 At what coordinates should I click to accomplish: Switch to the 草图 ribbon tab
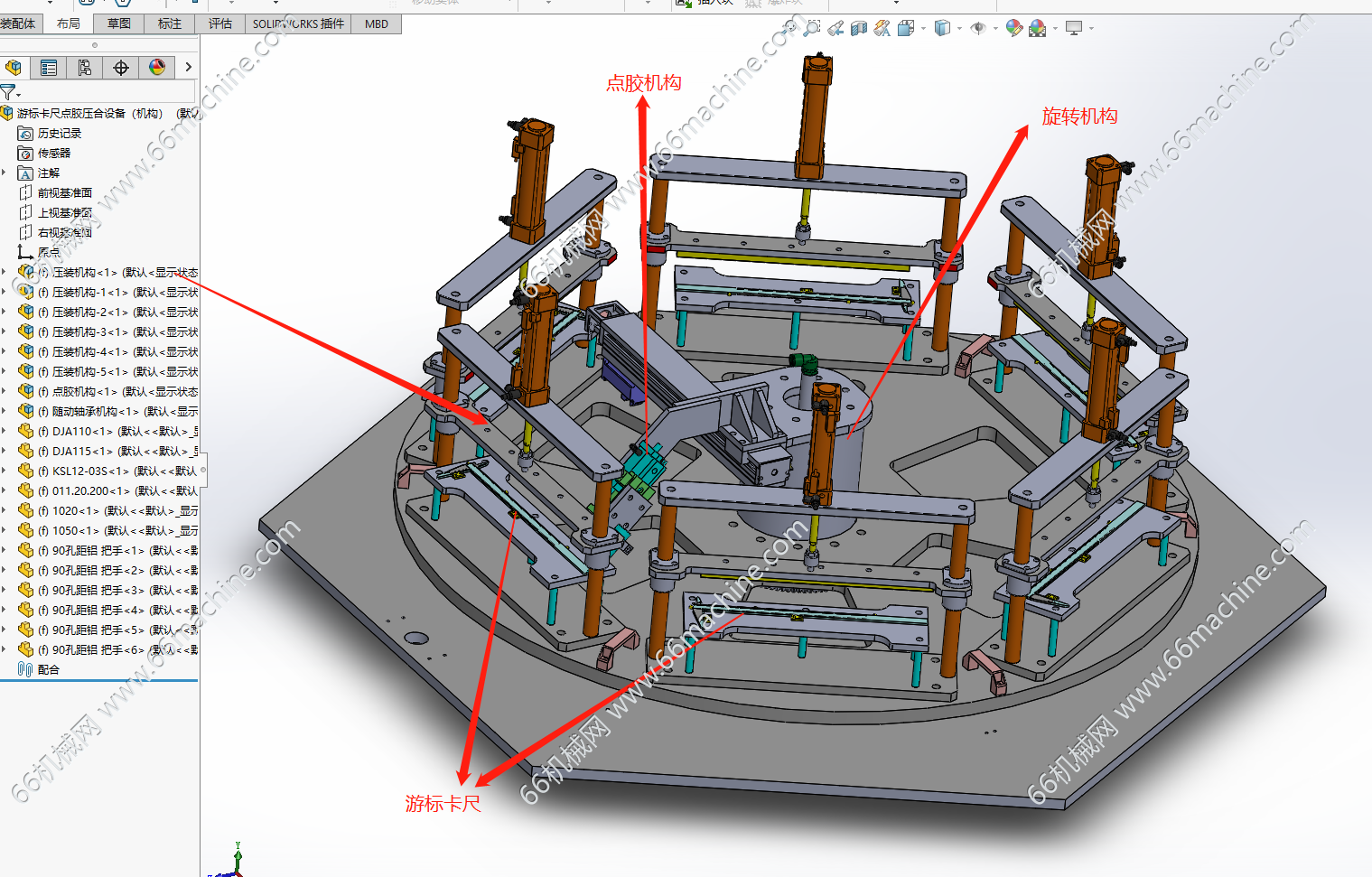(119, 23)
